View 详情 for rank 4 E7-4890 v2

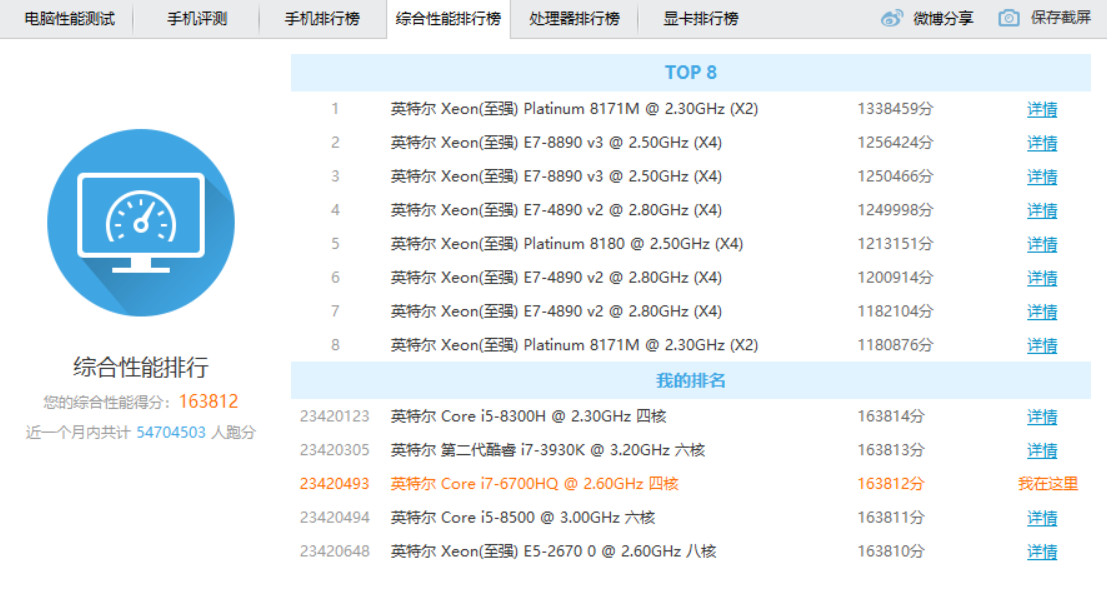[1042, 211]
